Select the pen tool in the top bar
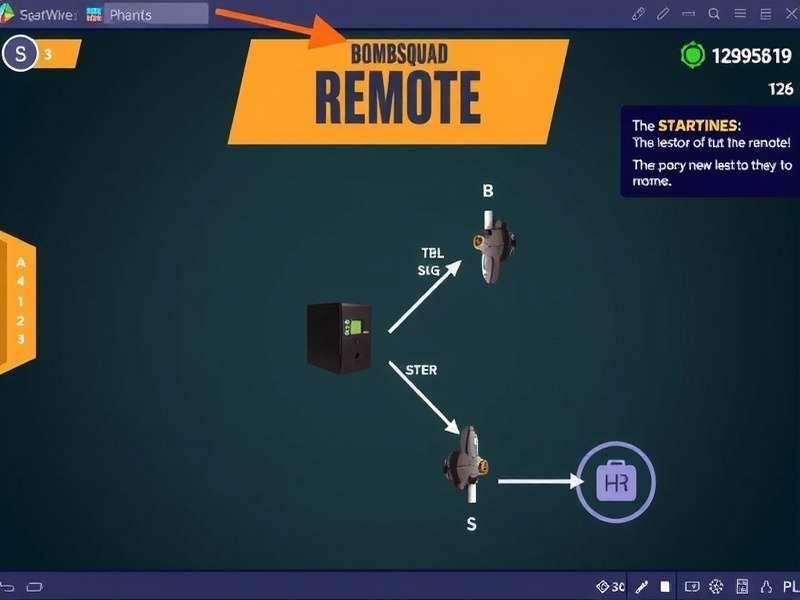The image size is (800, 600). [x=663, y=14]
